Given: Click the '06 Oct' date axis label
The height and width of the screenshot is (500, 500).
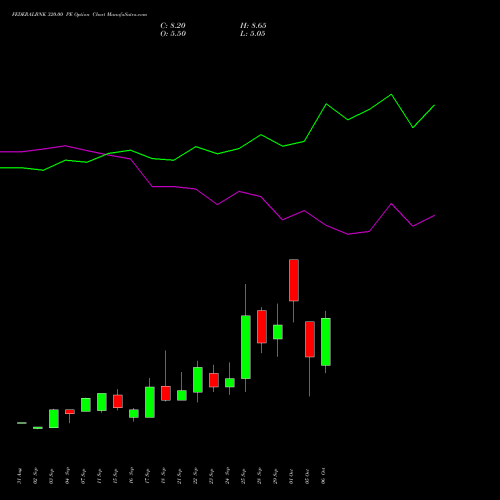Looking at the screenshot, I should click(x=323, y=476).
